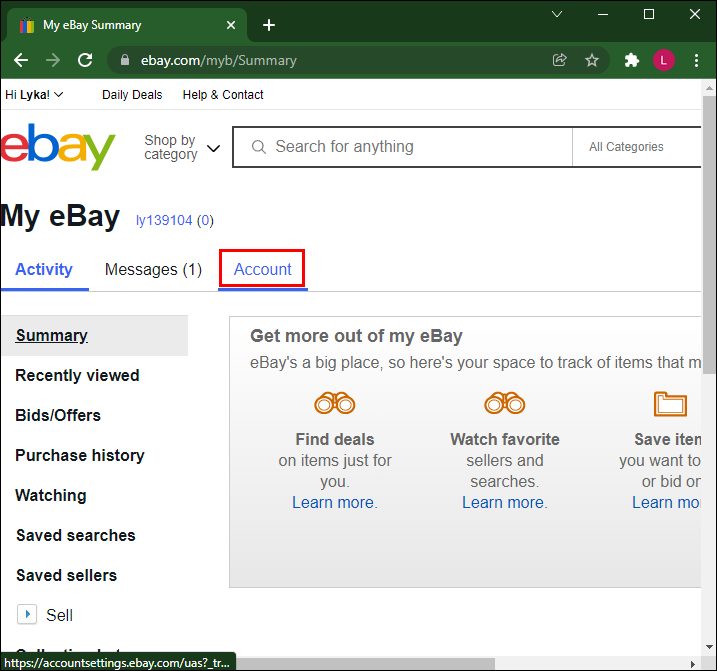Click the eBay logo
This screenshot has height=671, width=717.
point(57,146)
